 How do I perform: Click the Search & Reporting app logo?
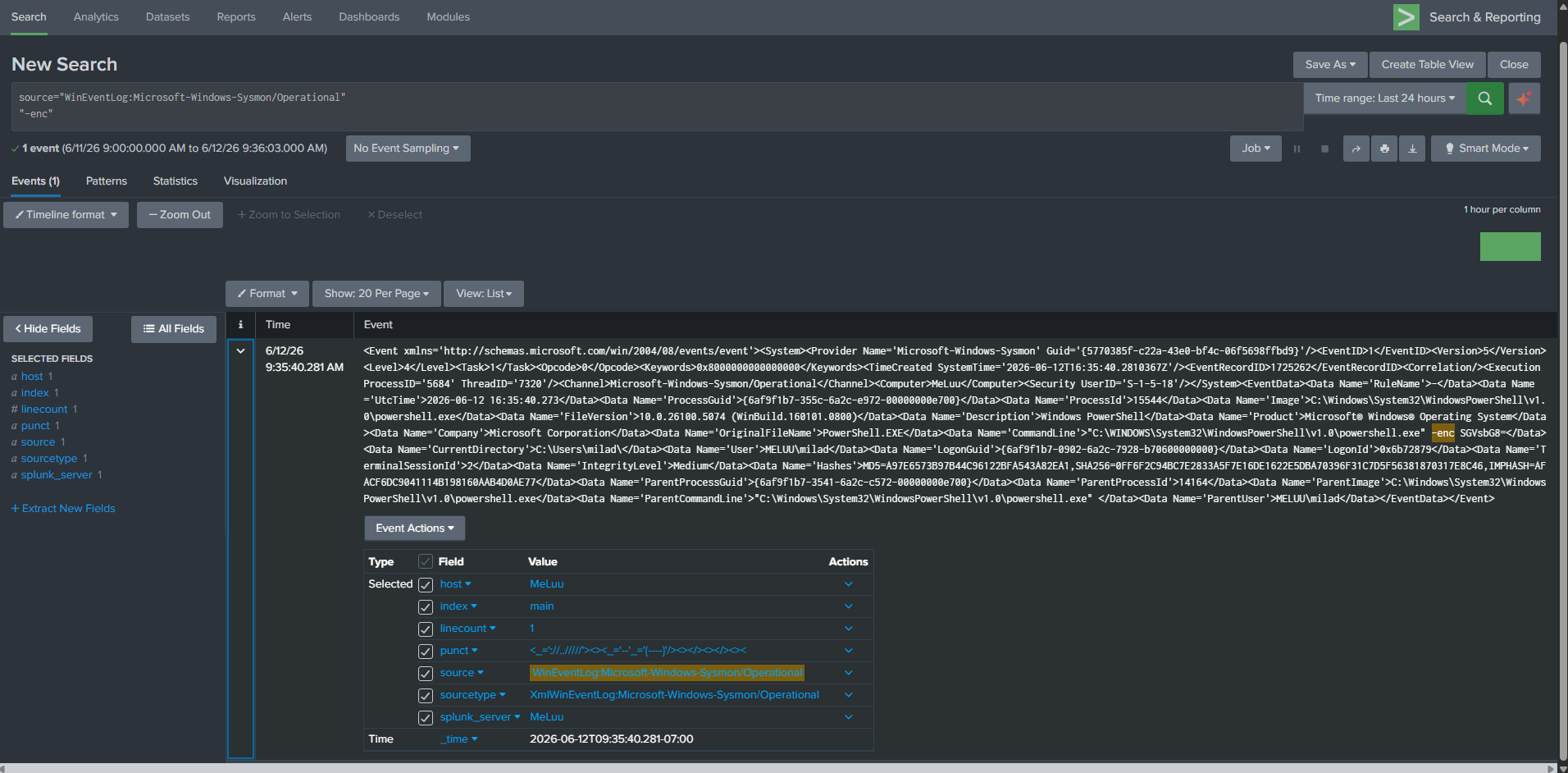point(1406,17)
